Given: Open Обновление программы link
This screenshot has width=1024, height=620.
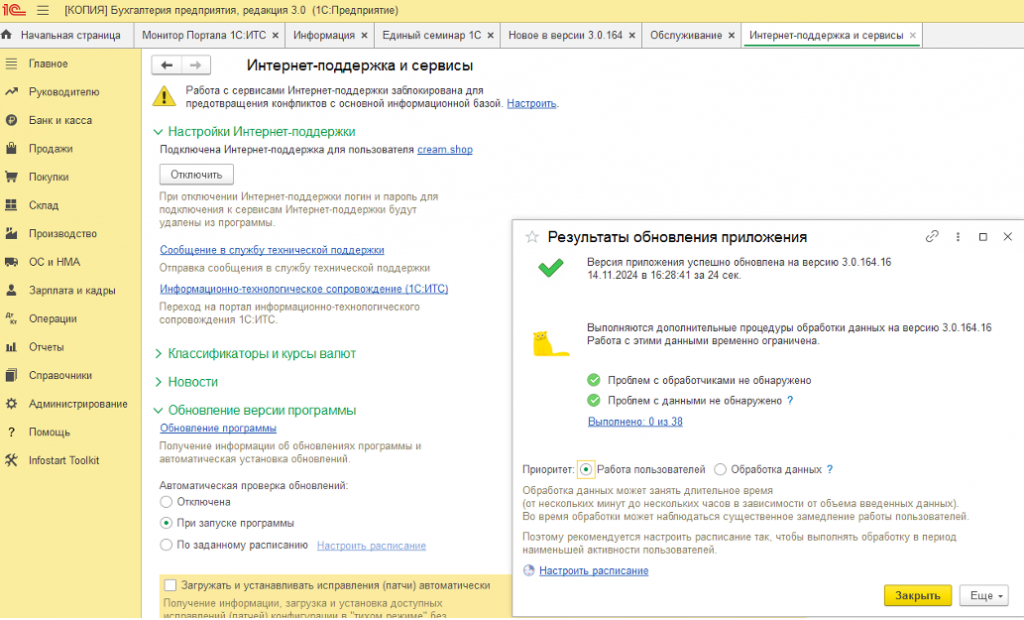Looking at the screenshot, I should point(218,428).
